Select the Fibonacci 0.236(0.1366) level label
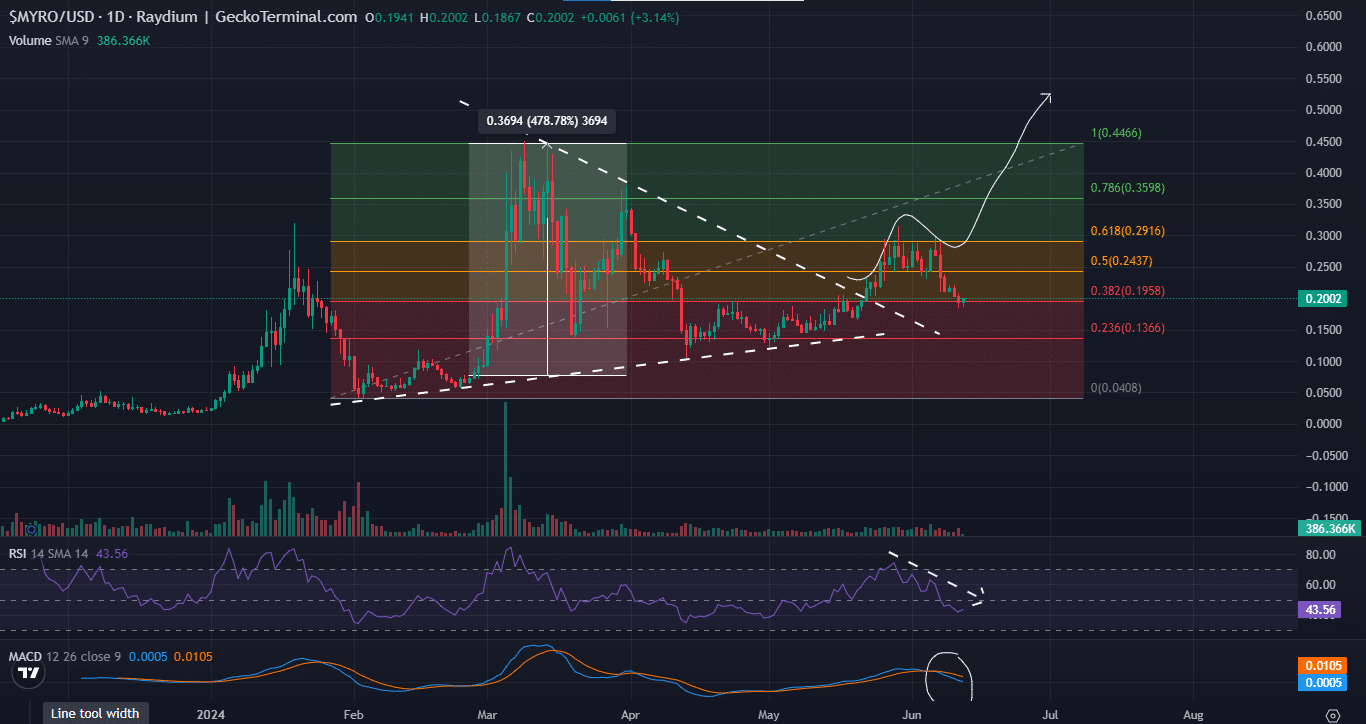Image resolution: width=1366 pixels, height=724 pixels. coord(1127,328)
